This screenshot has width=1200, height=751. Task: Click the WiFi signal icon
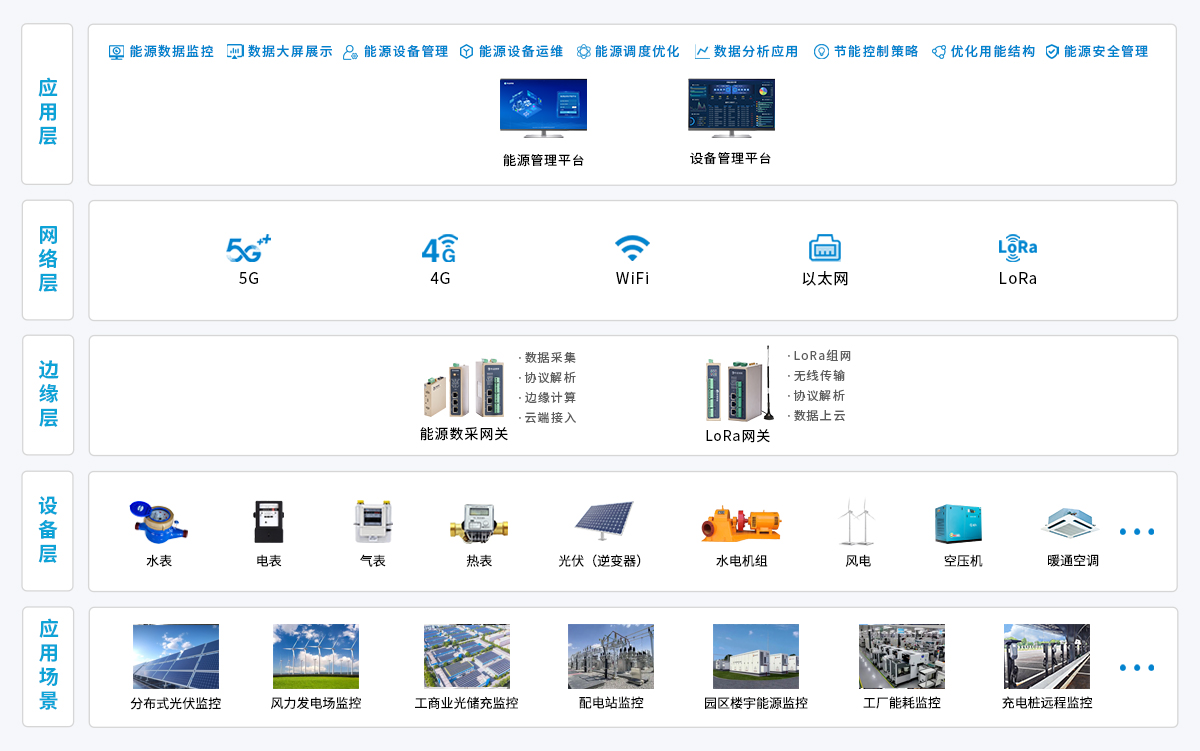coord(632,248)
